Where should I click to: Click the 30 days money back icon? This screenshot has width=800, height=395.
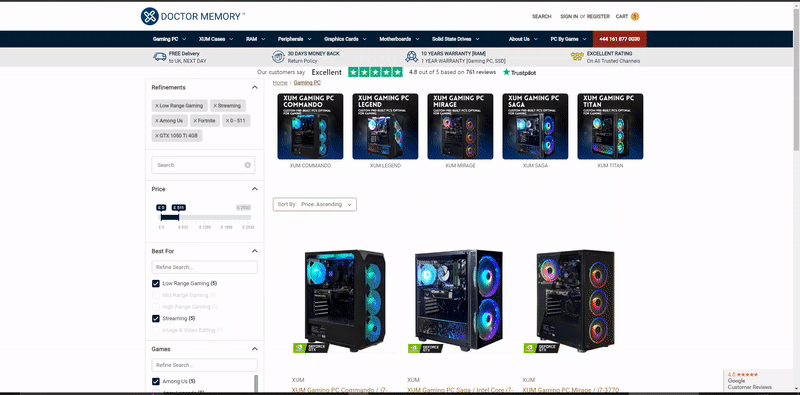(x=278, y=57)
